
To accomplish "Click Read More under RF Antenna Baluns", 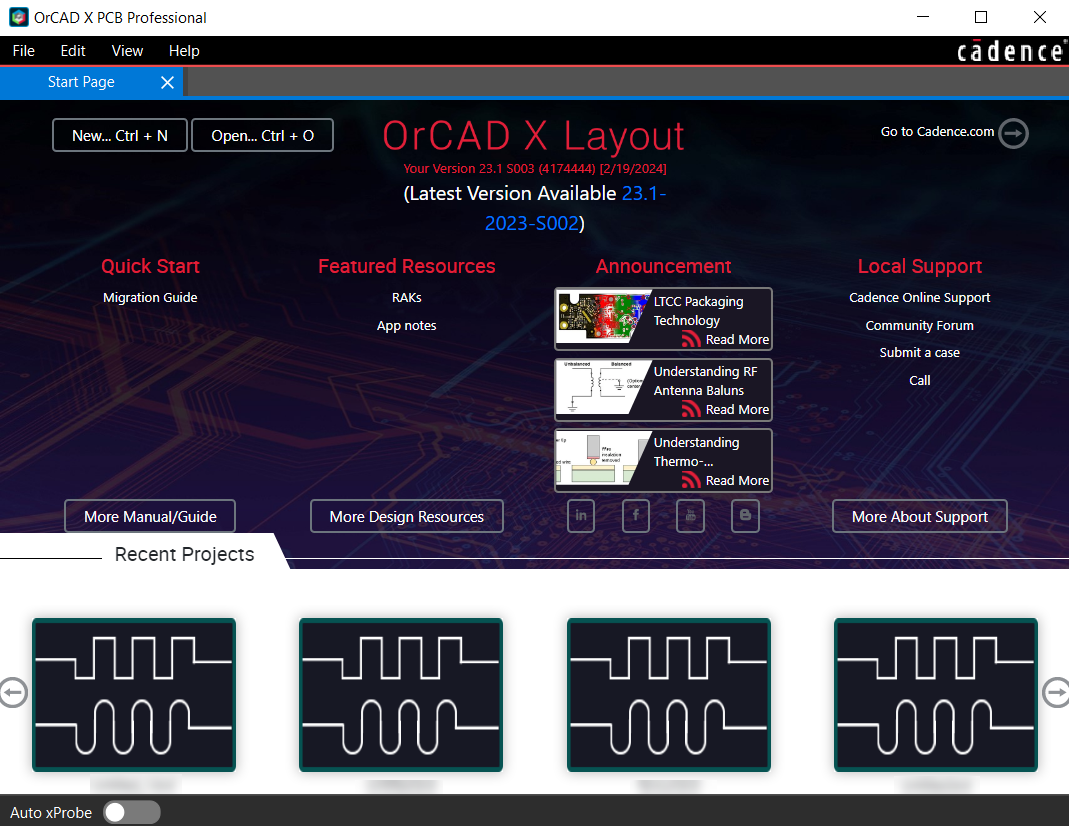I will coord(737,410).
